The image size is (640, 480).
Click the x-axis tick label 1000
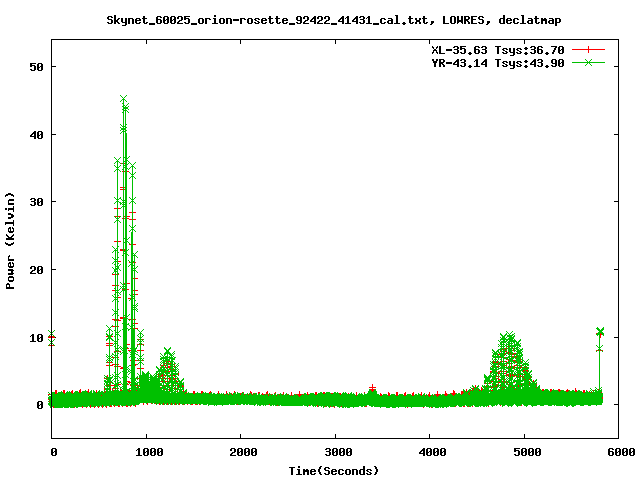click(x=149, y=452)
